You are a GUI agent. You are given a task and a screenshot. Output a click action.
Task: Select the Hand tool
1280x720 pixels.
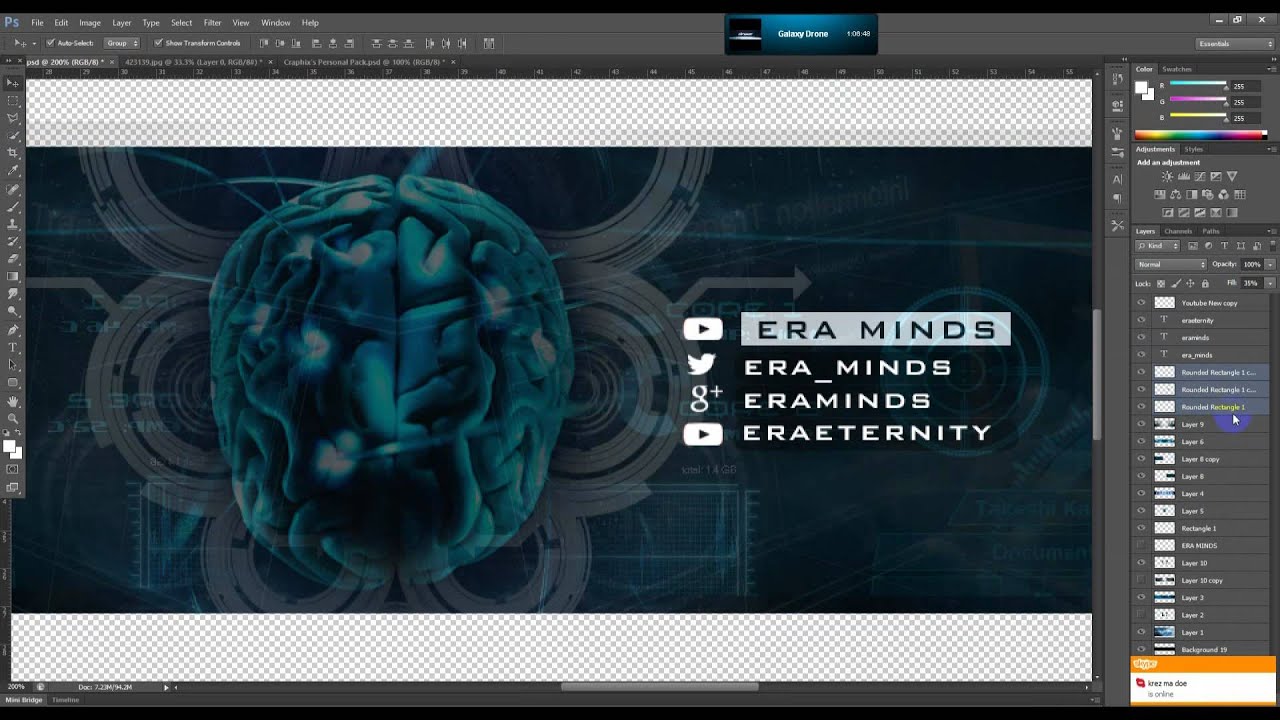coord(13,401)
